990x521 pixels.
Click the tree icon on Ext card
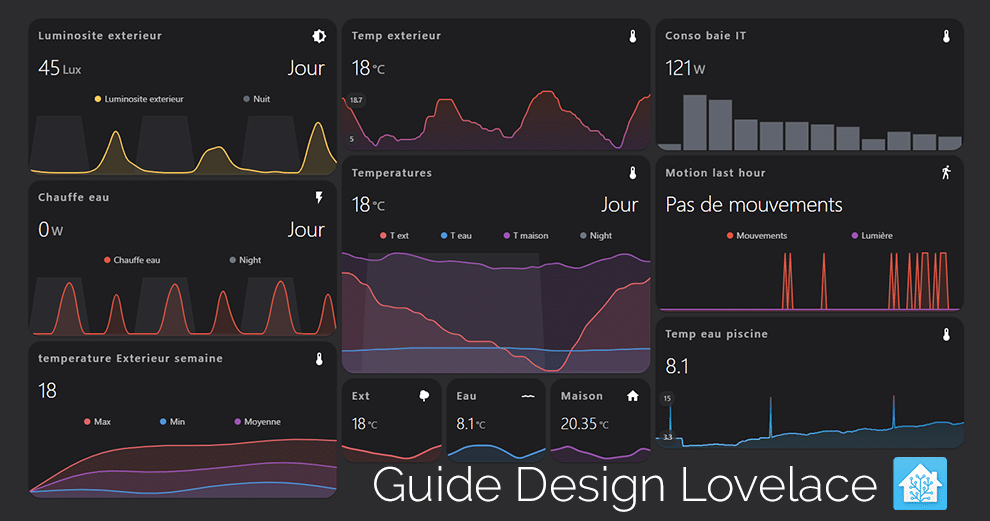424,396
